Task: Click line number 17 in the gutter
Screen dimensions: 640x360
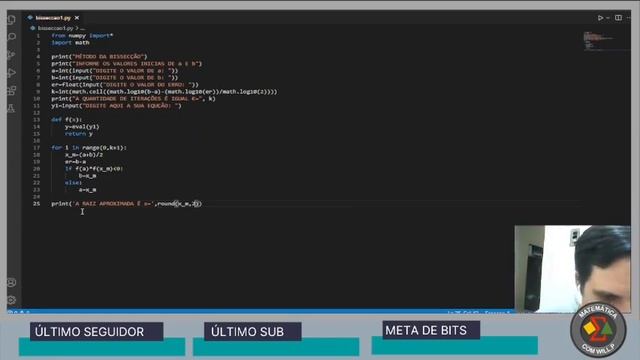Action: tap(37, 147)
